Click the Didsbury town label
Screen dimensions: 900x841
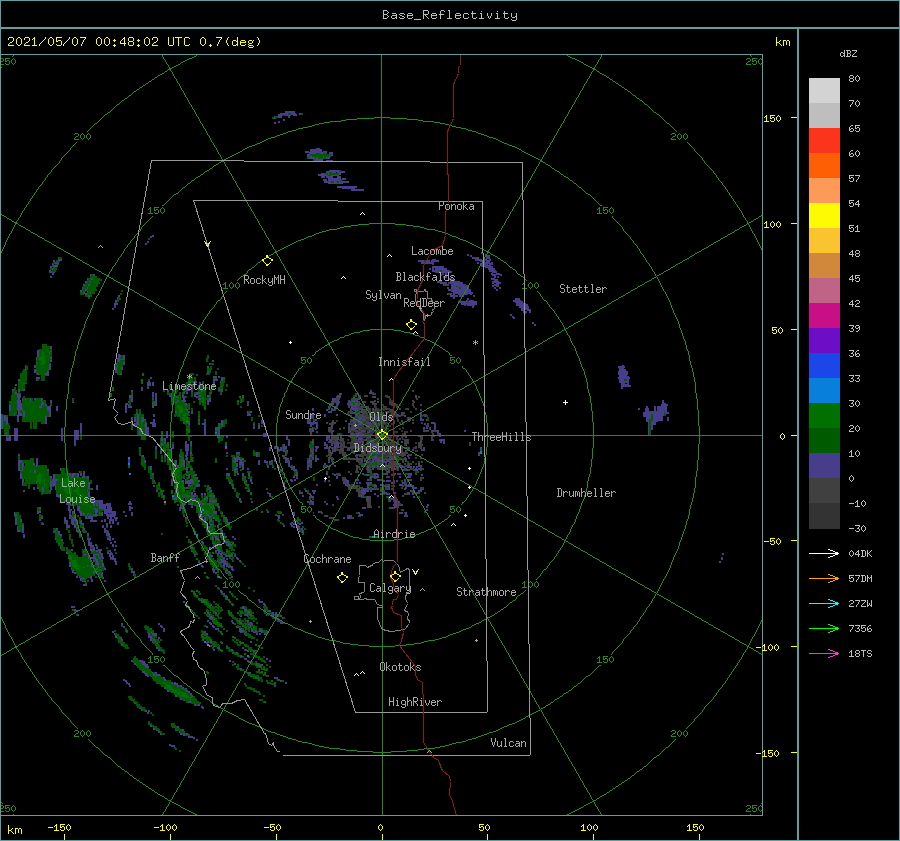tap(378, 448)
